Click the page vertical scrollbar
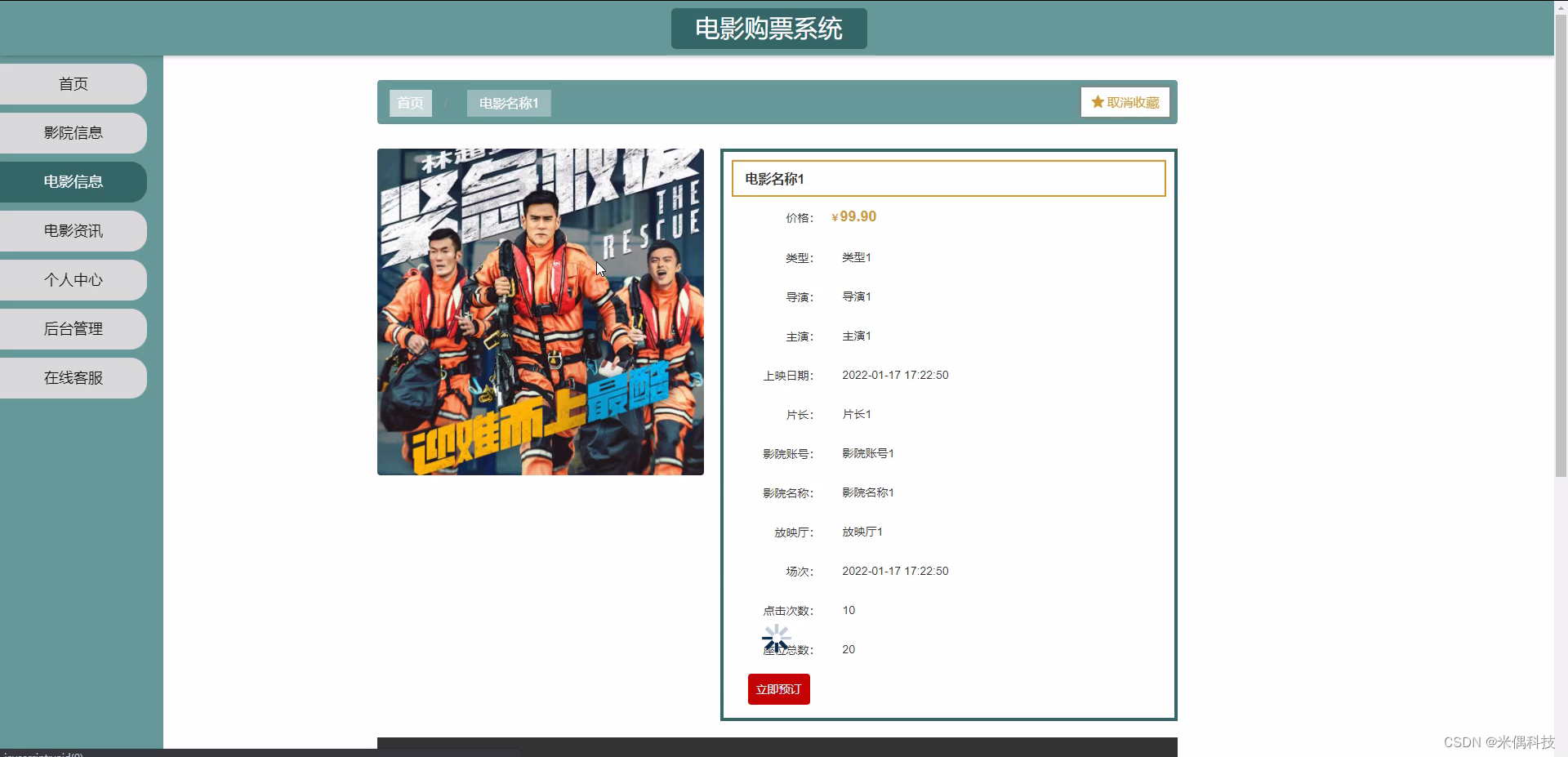The image size is (1568, 757). click(1561, 245)
